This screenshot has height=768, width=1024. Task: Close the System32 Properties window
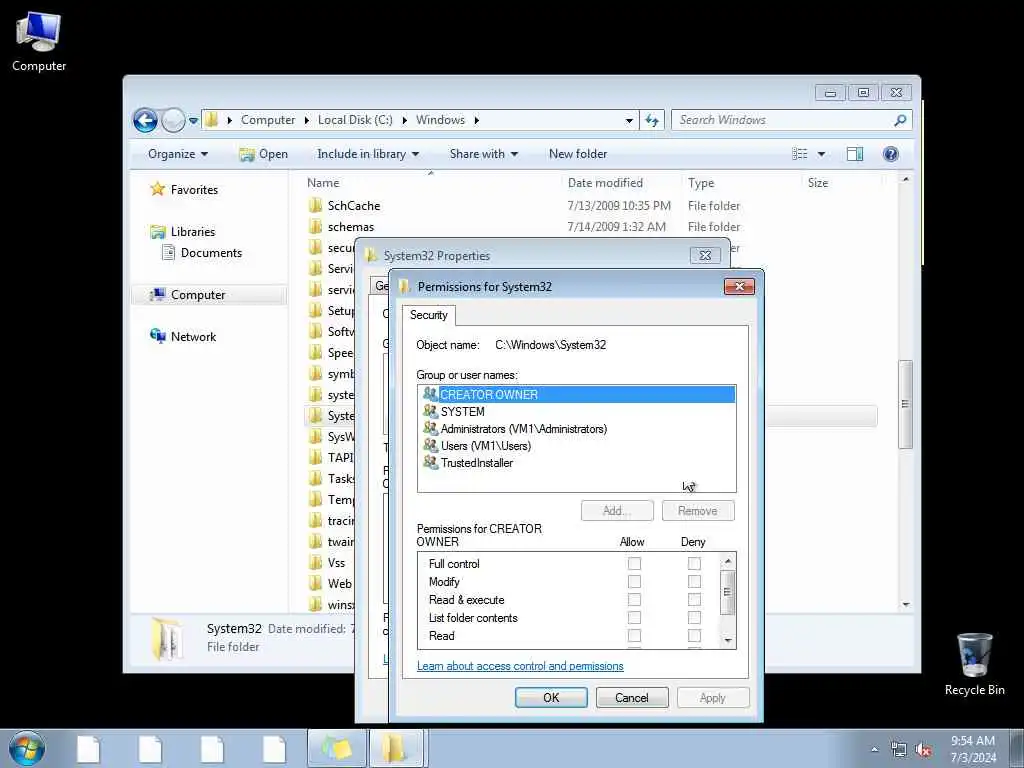(x=705, y=255)
